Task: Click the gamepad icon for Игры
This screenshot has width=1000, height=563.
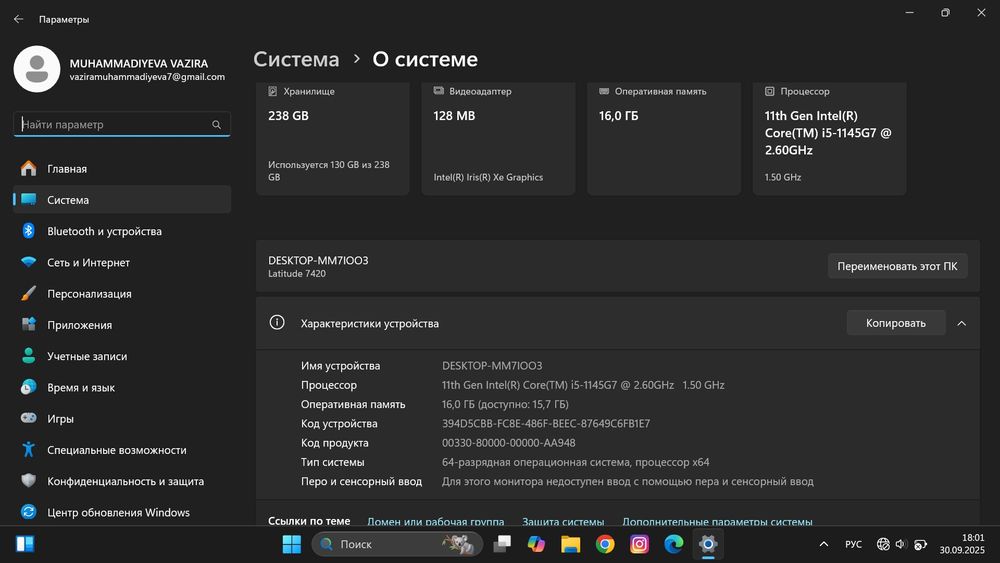Action: (x=28, y=418)
